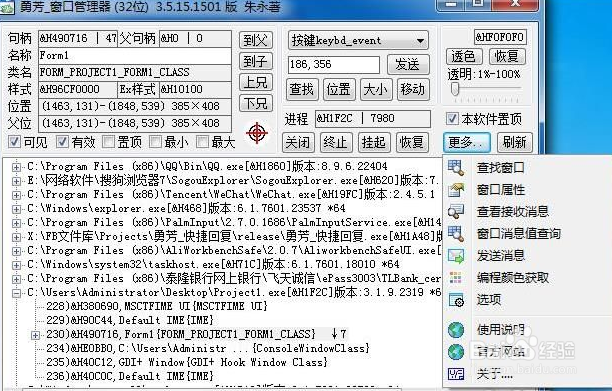The width and height of the screenshot is (612, 391).
Task: Expand the 勇芳_快捷回复.exe tree node
Action: (16, 237)
